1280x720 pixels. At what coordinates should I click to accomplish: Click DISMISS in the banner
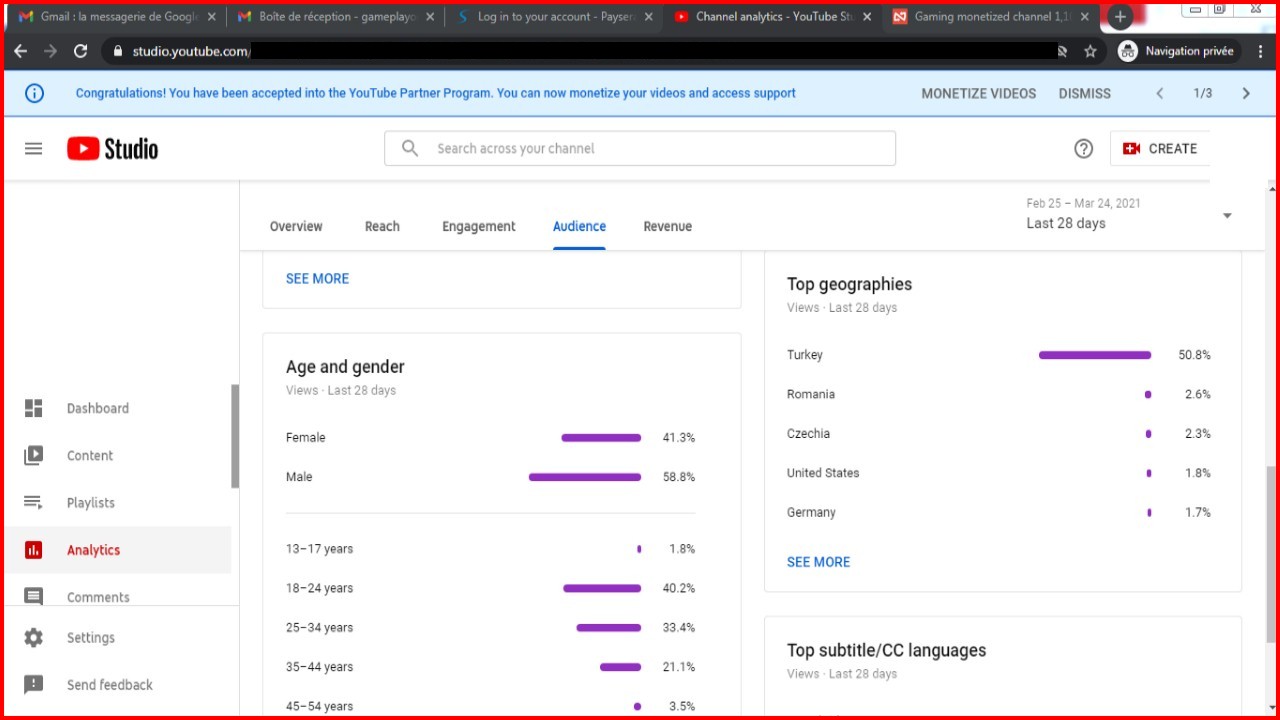click(1085, 93)
